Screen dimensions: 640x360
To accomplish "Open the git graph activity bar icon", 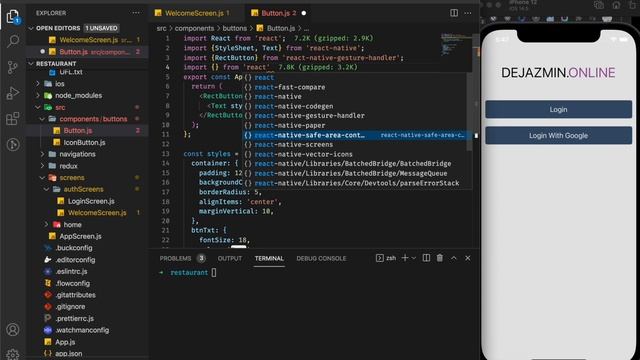I will tap(13, 144).
